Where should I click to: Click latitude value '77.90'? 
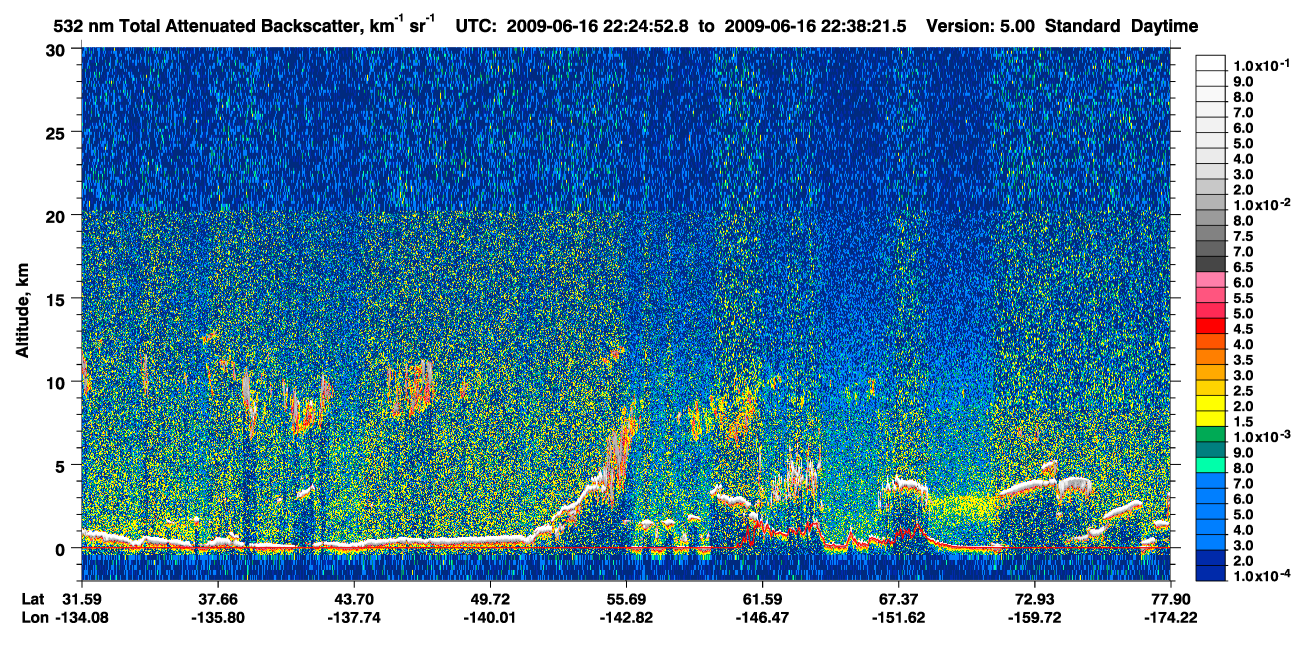click(1170, 599)
